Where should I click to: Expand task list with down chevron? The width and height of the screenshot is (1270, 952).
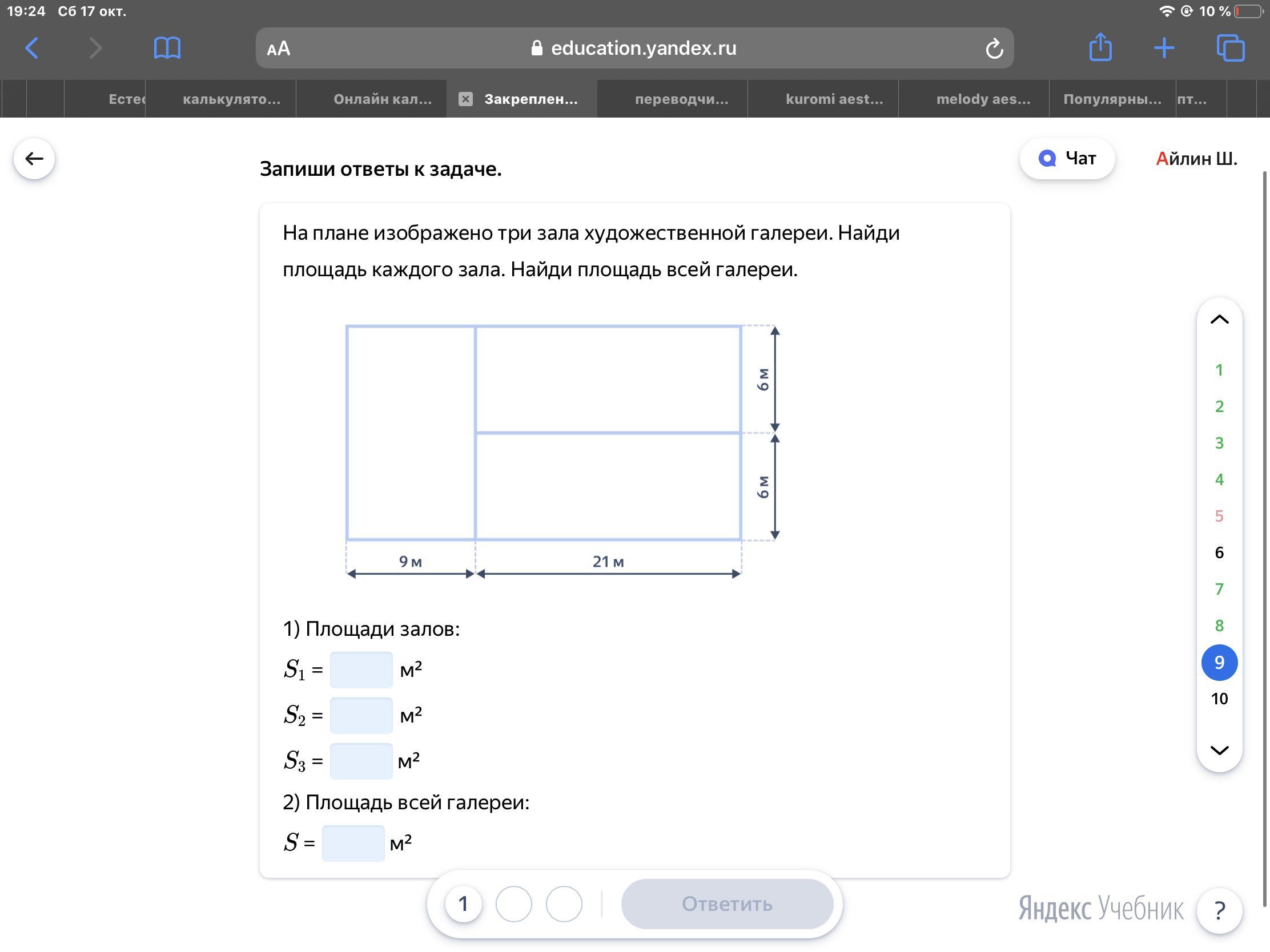tap(1220, 750)
